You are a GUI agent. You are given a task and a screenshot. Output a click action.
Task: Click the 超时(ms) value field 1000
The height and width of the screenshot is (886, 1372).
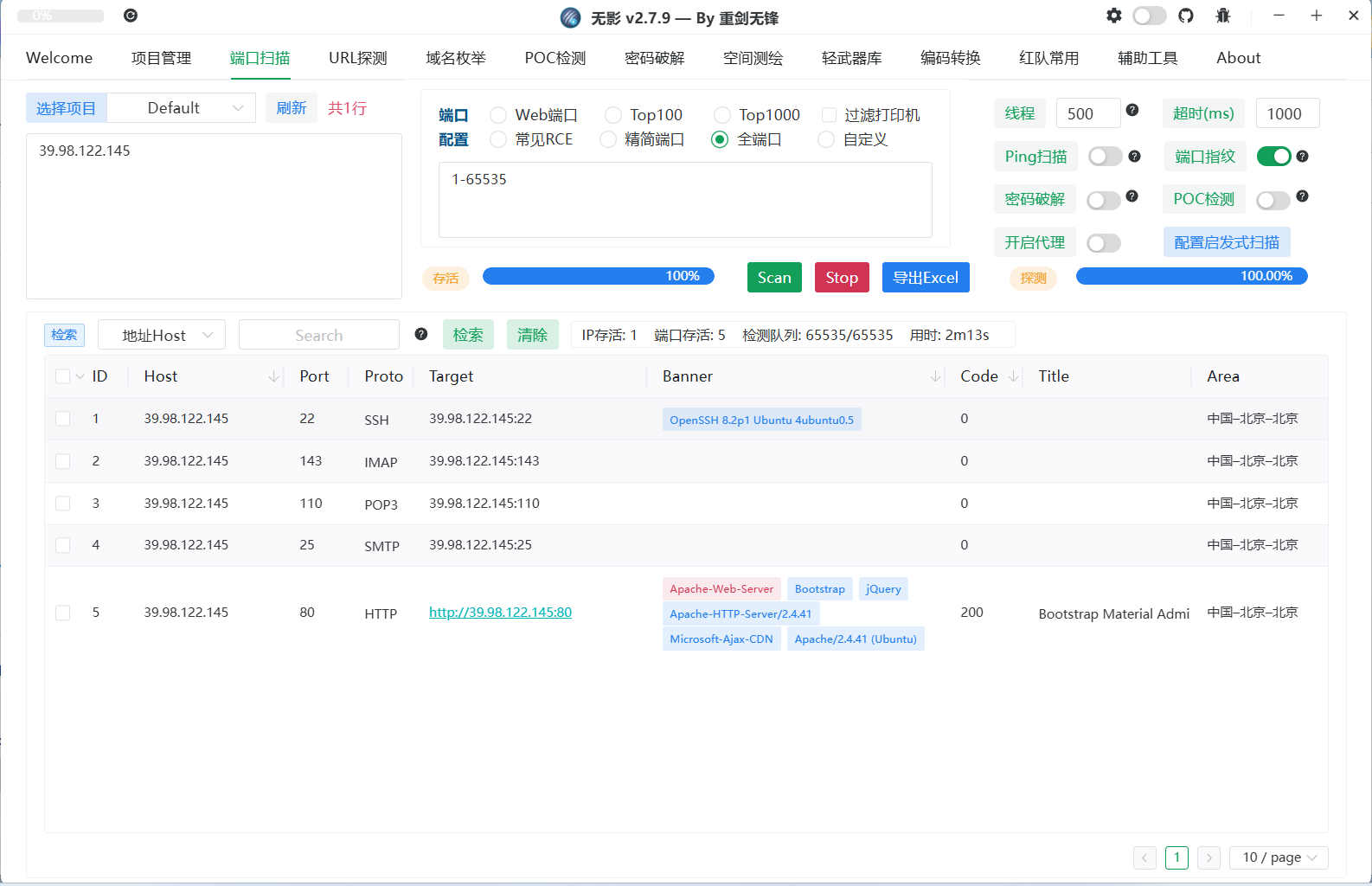[1287, 113]
